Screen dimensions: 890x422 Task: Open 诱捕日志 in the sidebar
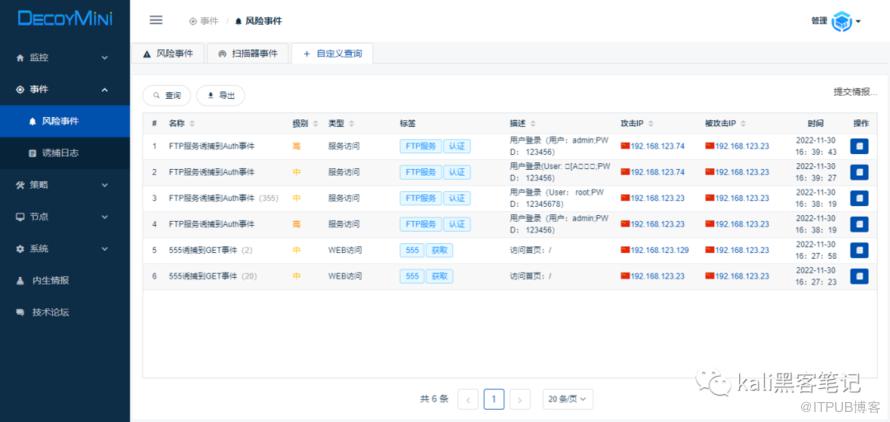point(60,153)
